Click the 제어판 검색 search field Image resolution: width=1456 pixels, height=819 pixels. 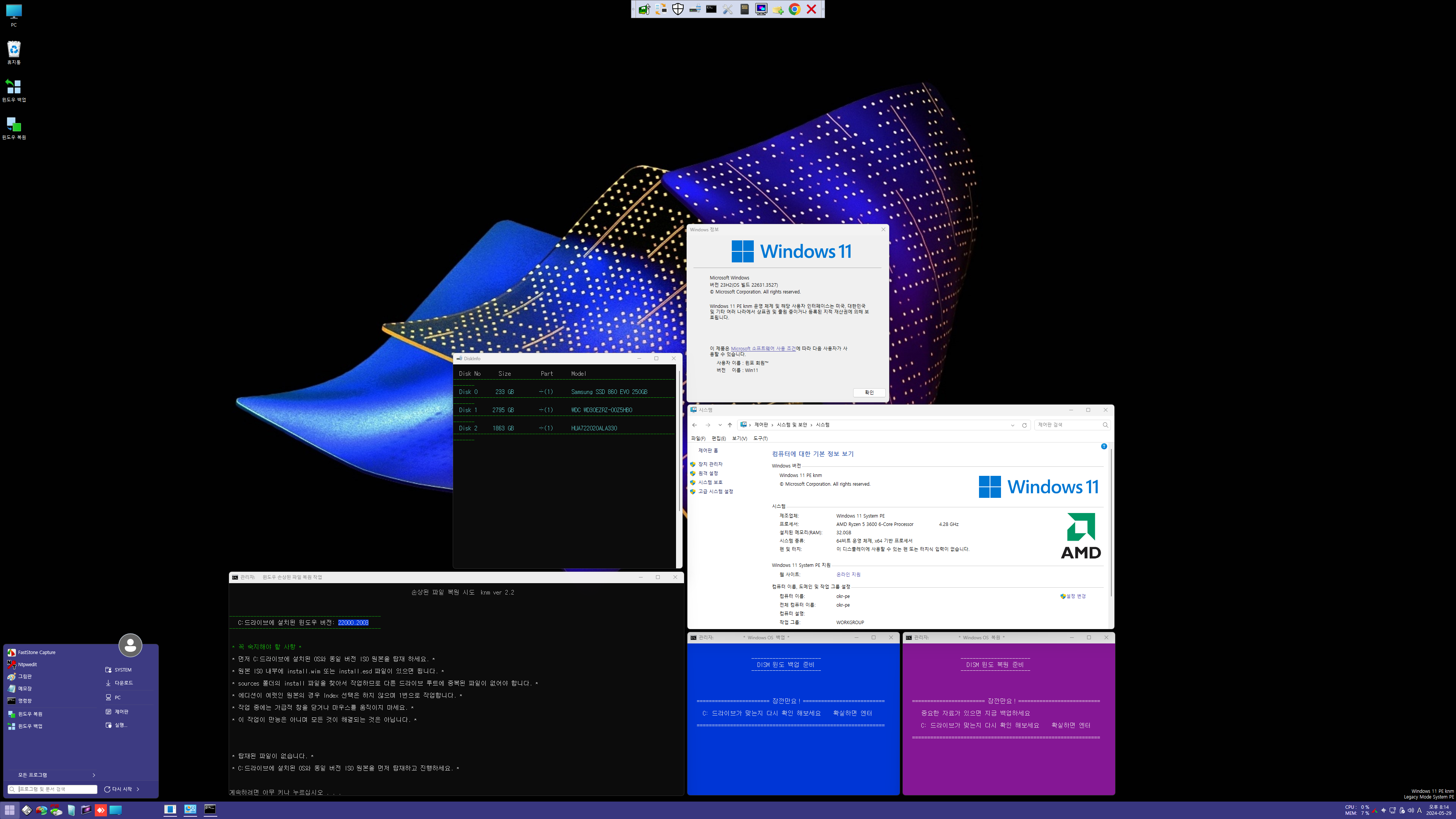tap(1072, 425)
